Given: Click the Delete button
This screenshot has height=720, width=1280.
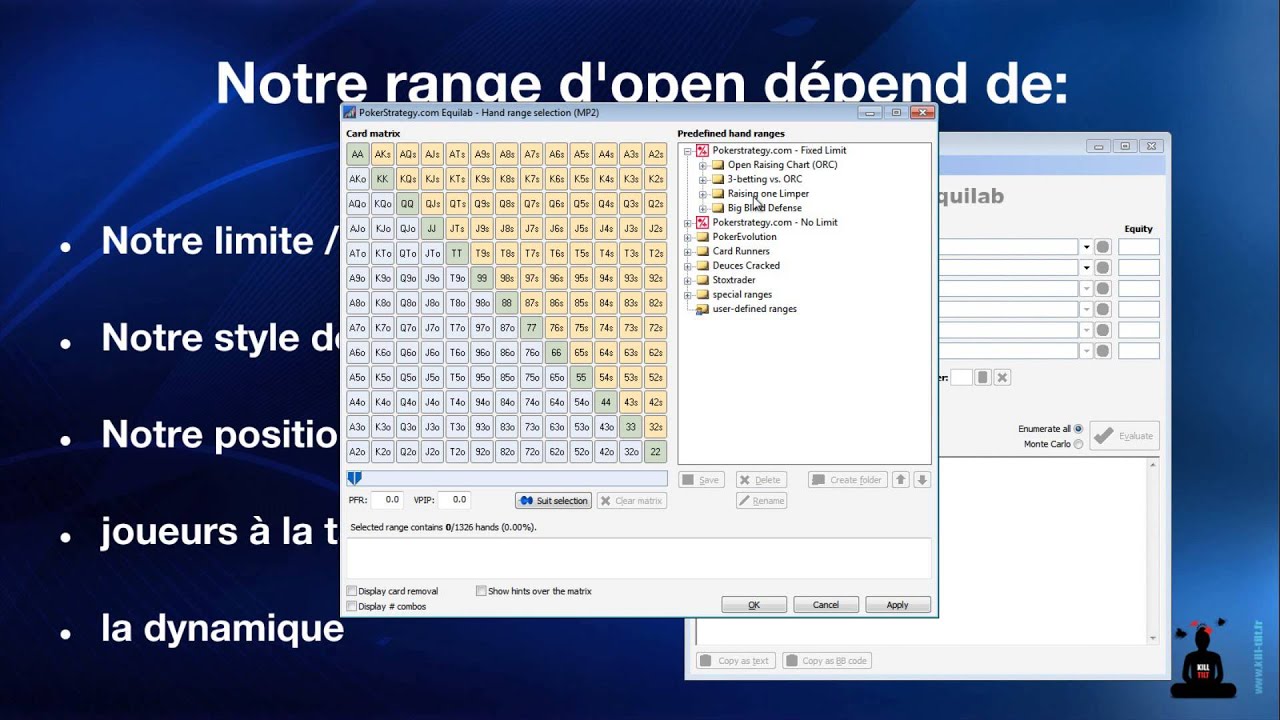Looking at the screenshot, I should [761, 480].
